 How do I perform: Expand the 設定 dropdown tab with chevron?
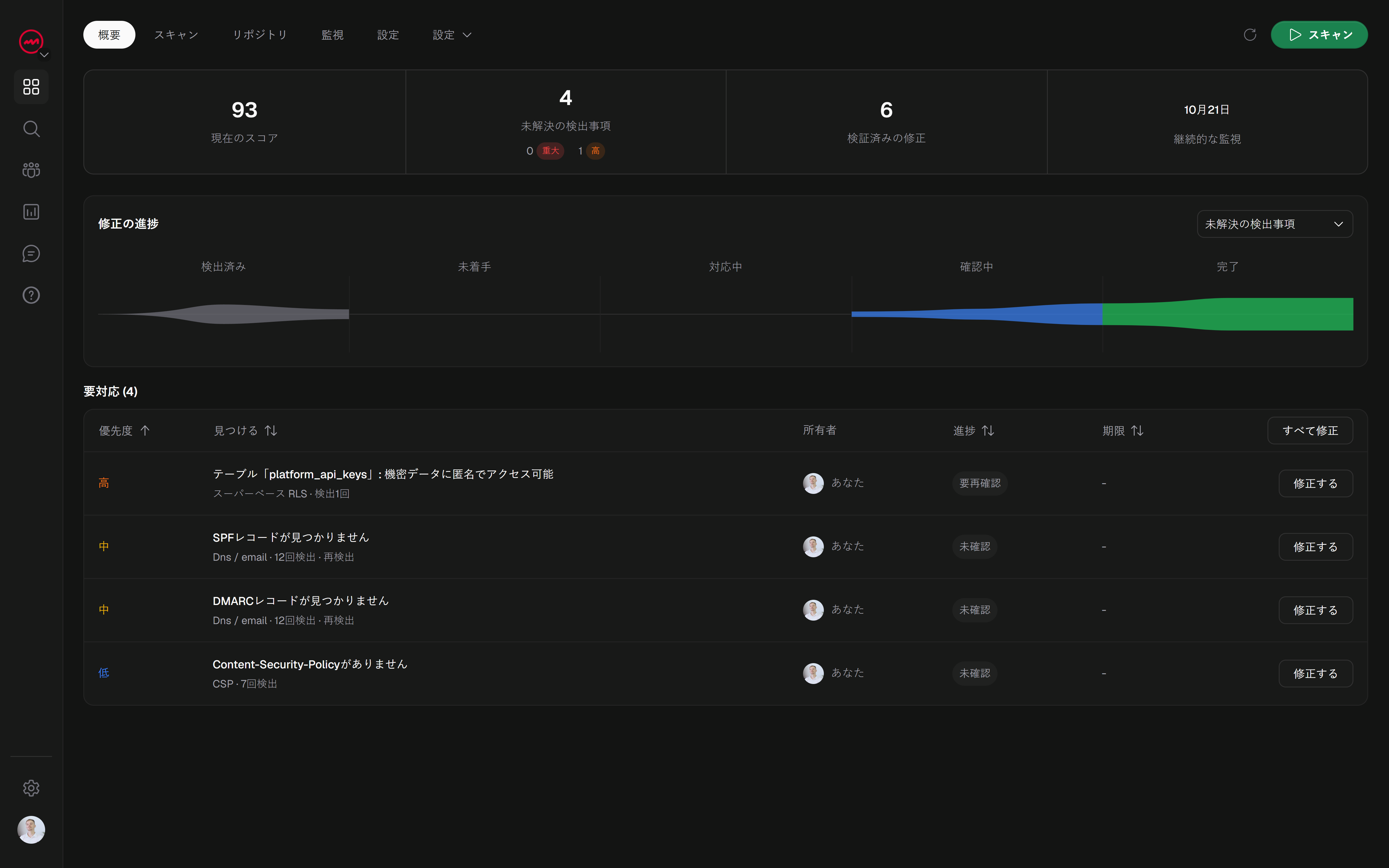coord(452,35)
